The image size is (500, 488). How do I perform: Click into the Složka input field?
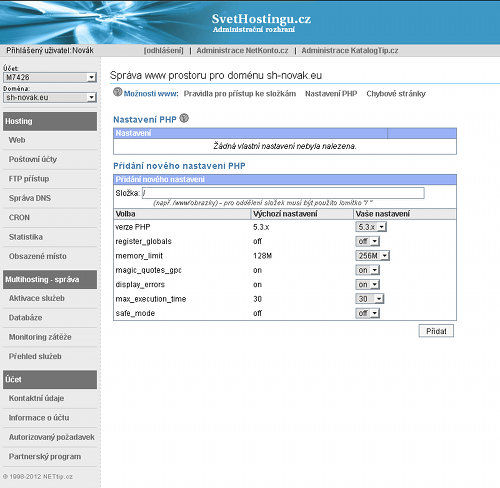(283, 193)
